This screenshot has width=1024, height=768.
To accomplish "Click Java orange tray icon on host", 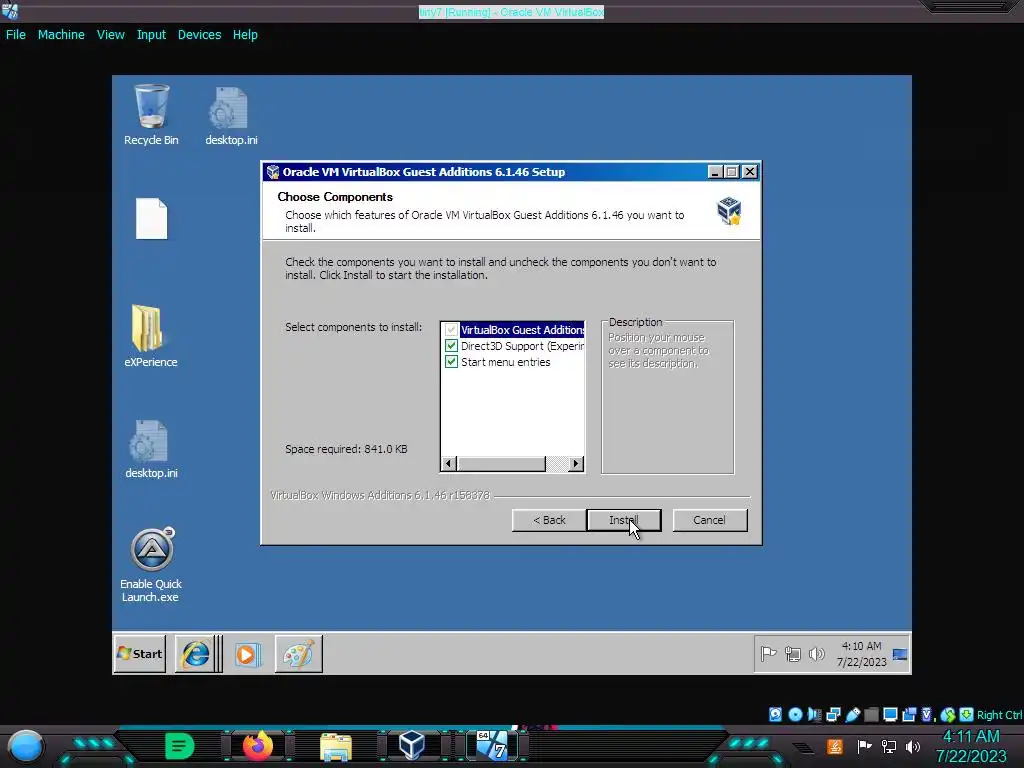I will pyautogui.click(x=835, y=746).
